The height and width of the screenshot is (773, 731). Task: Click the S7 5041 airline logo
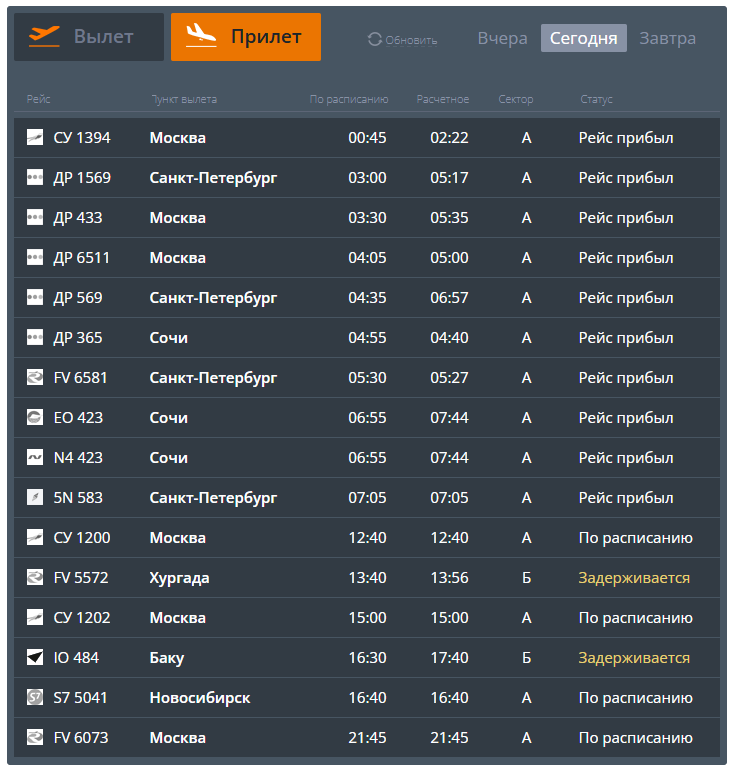click(x=35, y=698)
